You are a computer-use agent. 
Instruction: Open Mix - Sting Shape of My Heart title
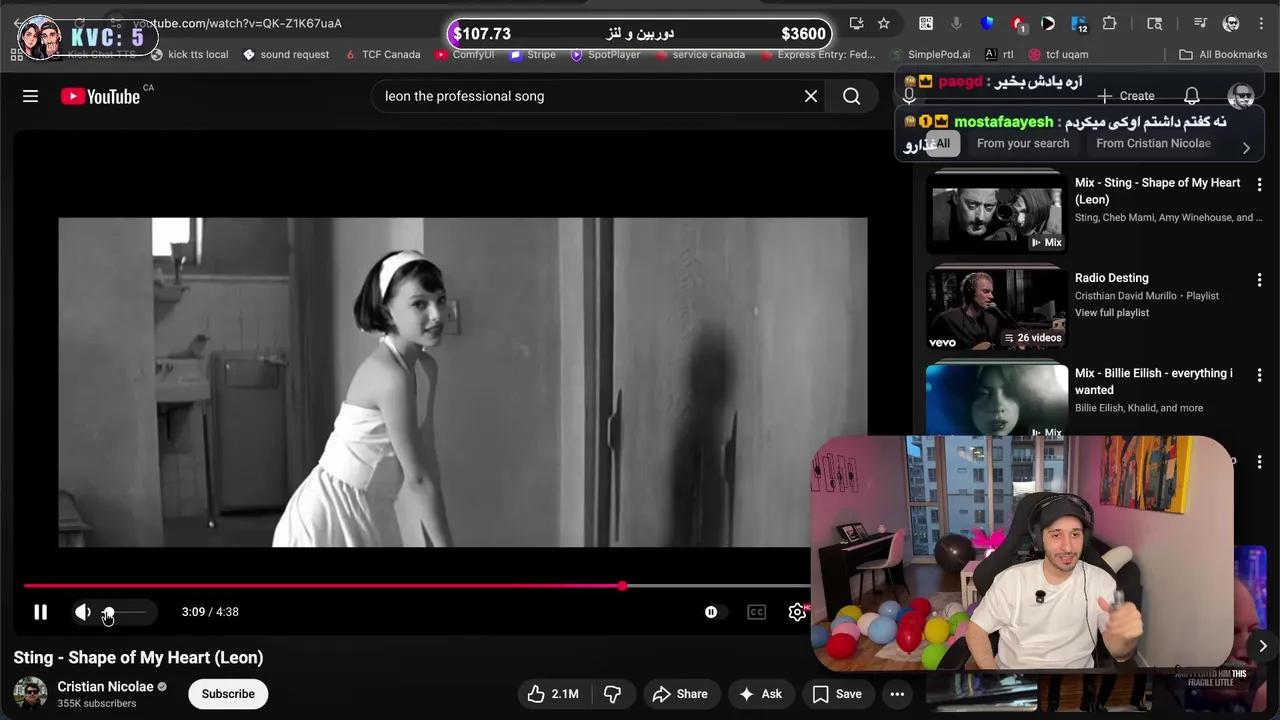click(1157, 191)
